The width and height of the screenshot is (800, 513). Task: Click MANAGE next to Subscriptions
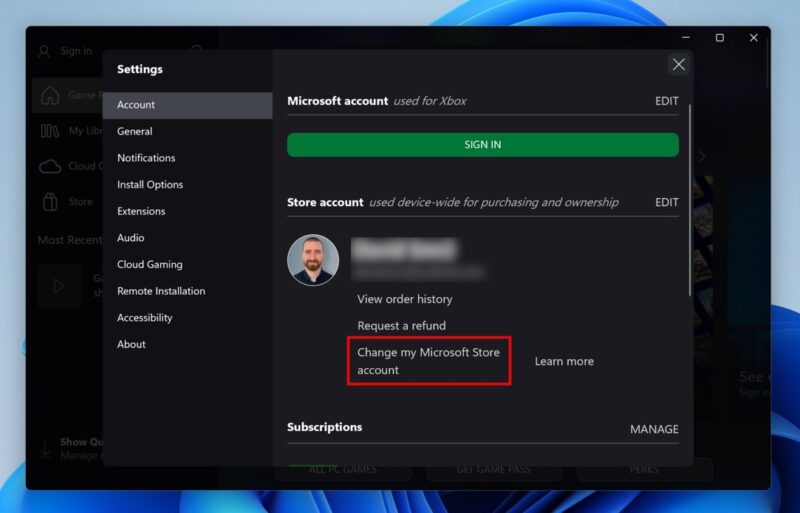(x=654, y=429)
